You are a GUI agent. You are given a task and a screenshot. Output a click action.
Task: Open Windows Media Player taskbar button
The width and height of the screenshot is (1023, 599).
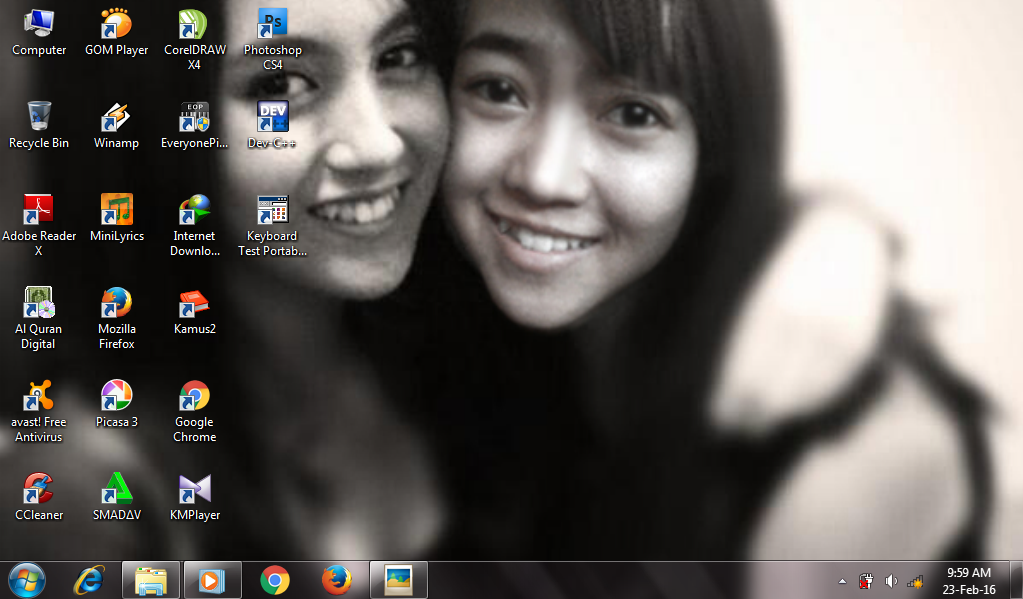(x=213, y=580)
